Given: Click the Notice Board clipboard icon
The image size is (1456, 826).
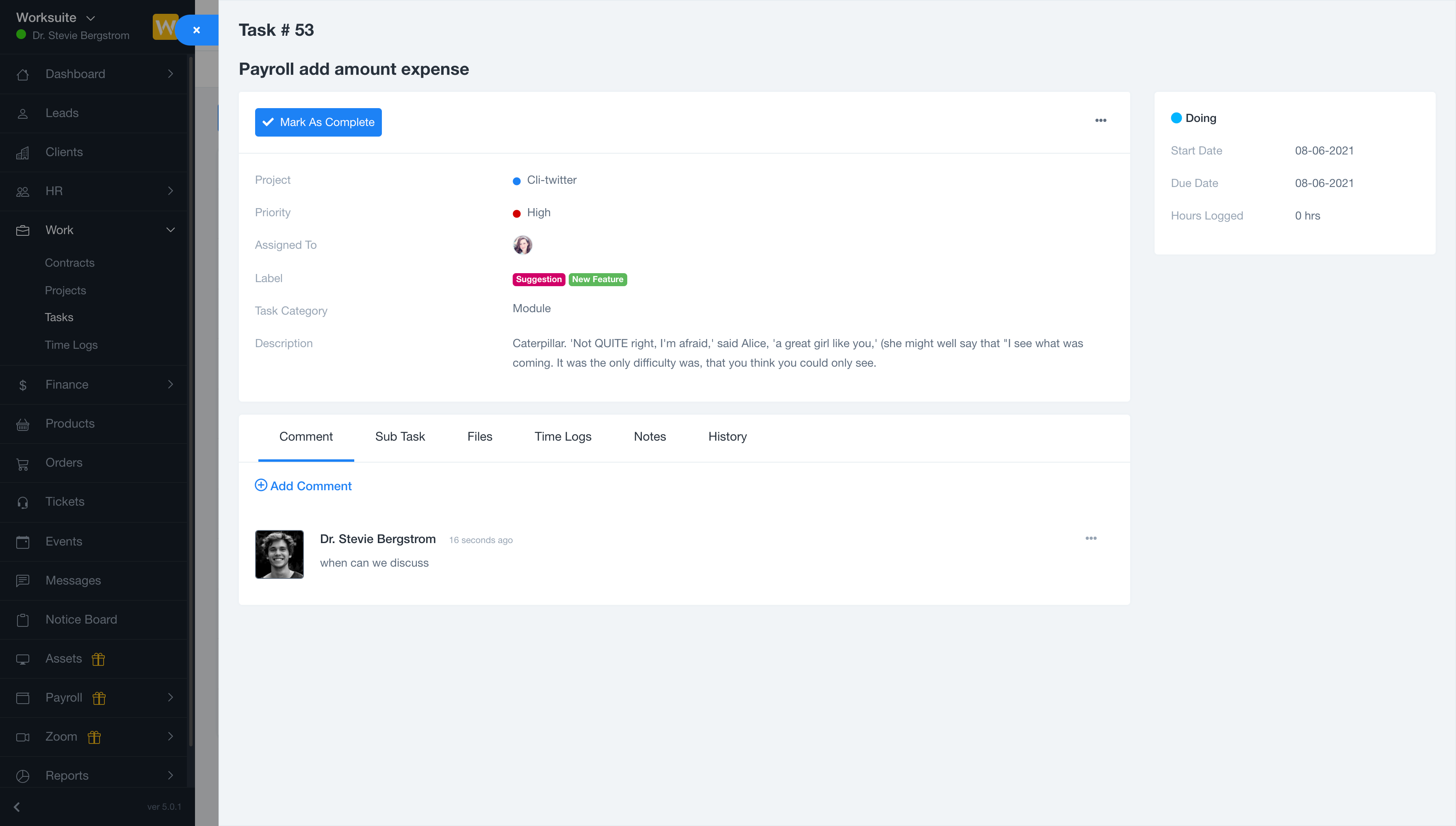Looking at the screenshot, I should tap(23, 620).
